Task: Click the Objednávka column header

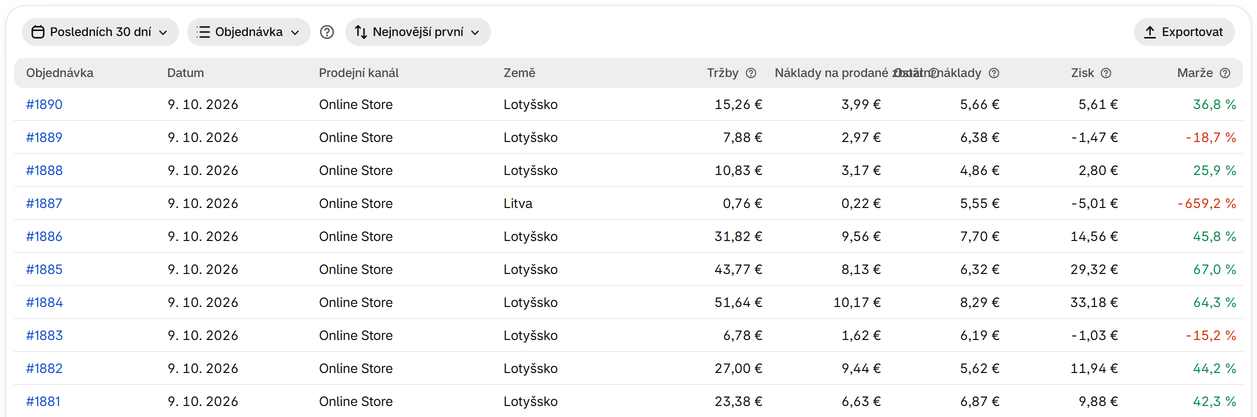Action: 60,73
